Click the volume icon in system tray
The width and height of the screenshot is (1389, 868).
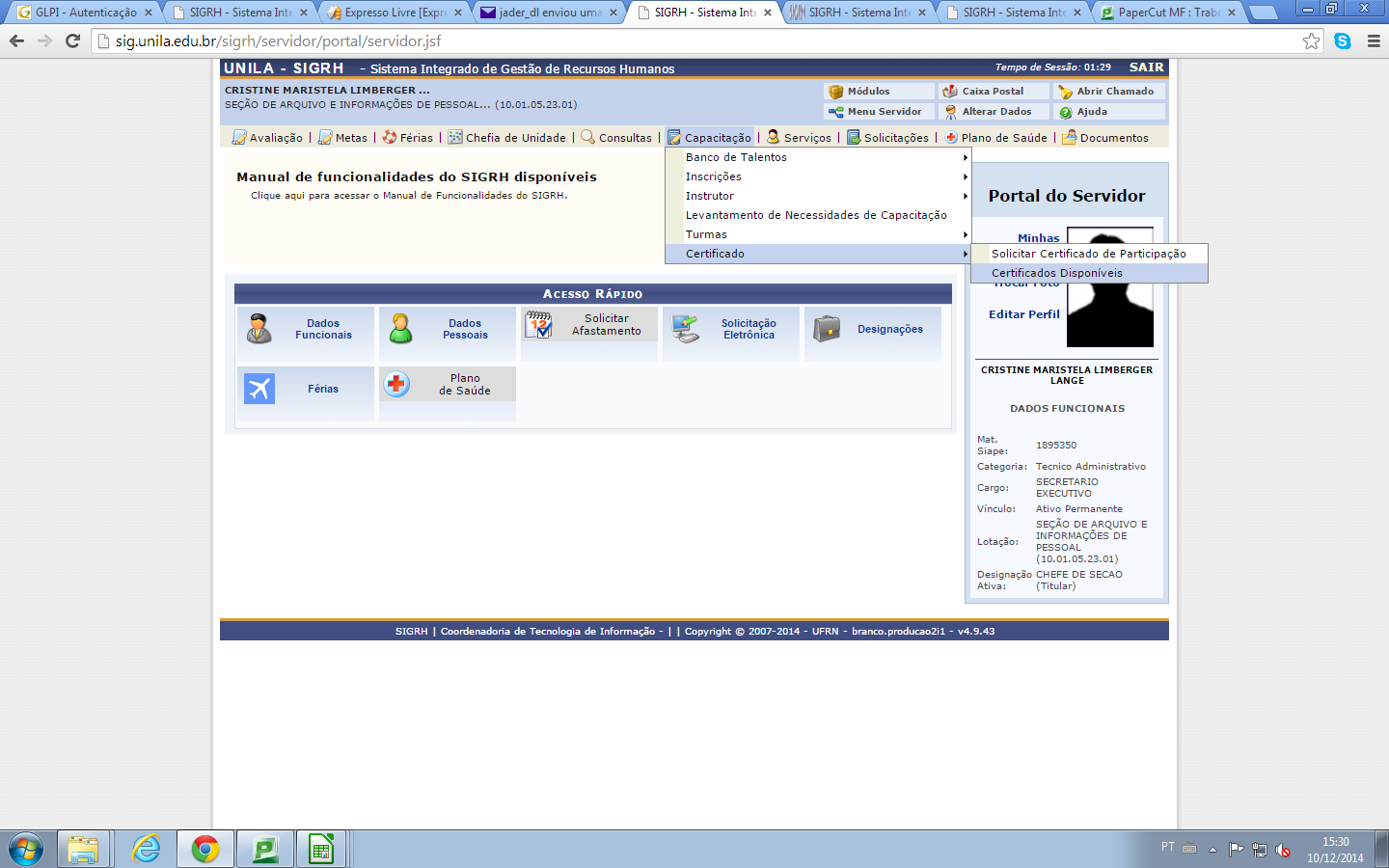coord(1283,850)
